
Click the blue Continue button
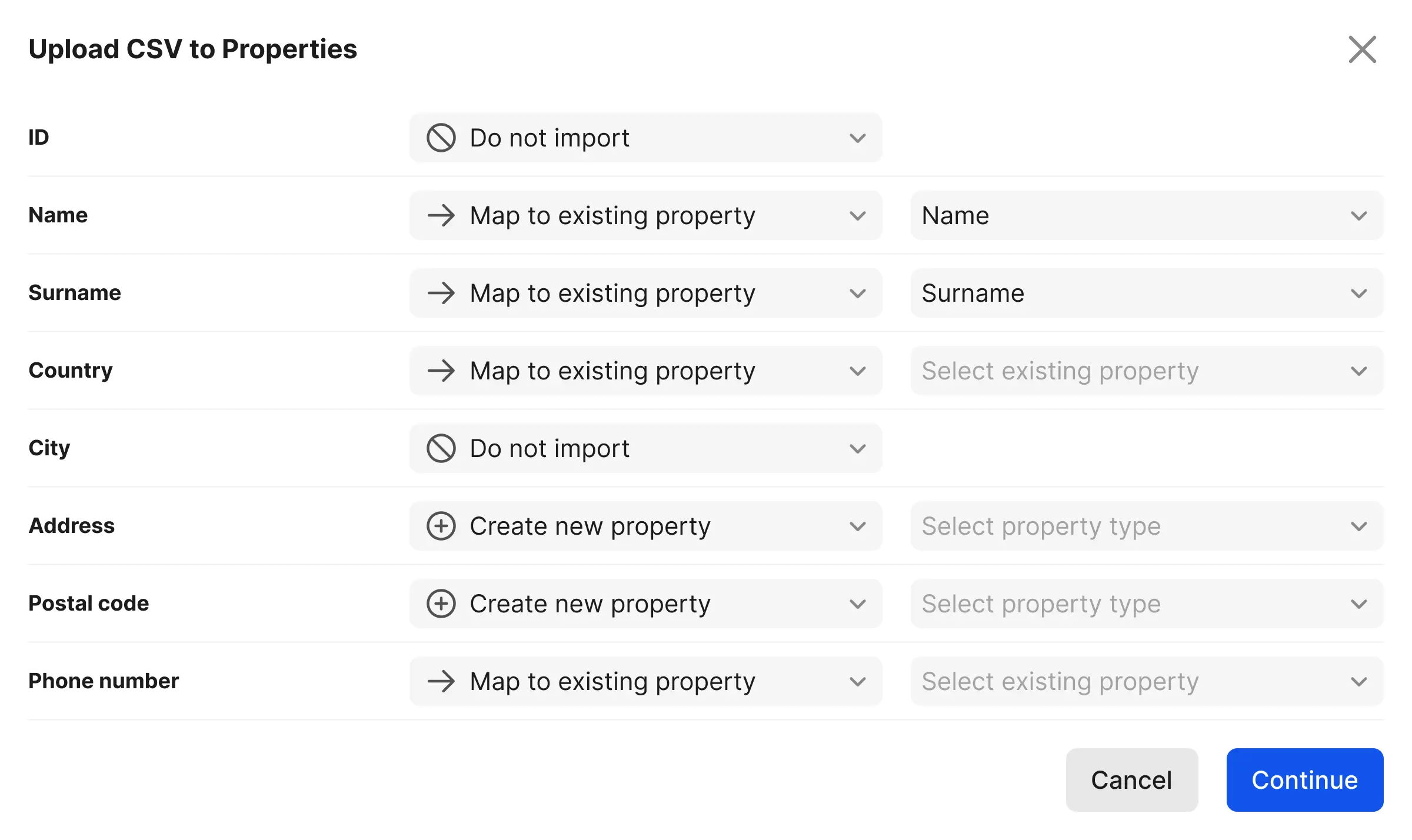(x=1304, y=780)
